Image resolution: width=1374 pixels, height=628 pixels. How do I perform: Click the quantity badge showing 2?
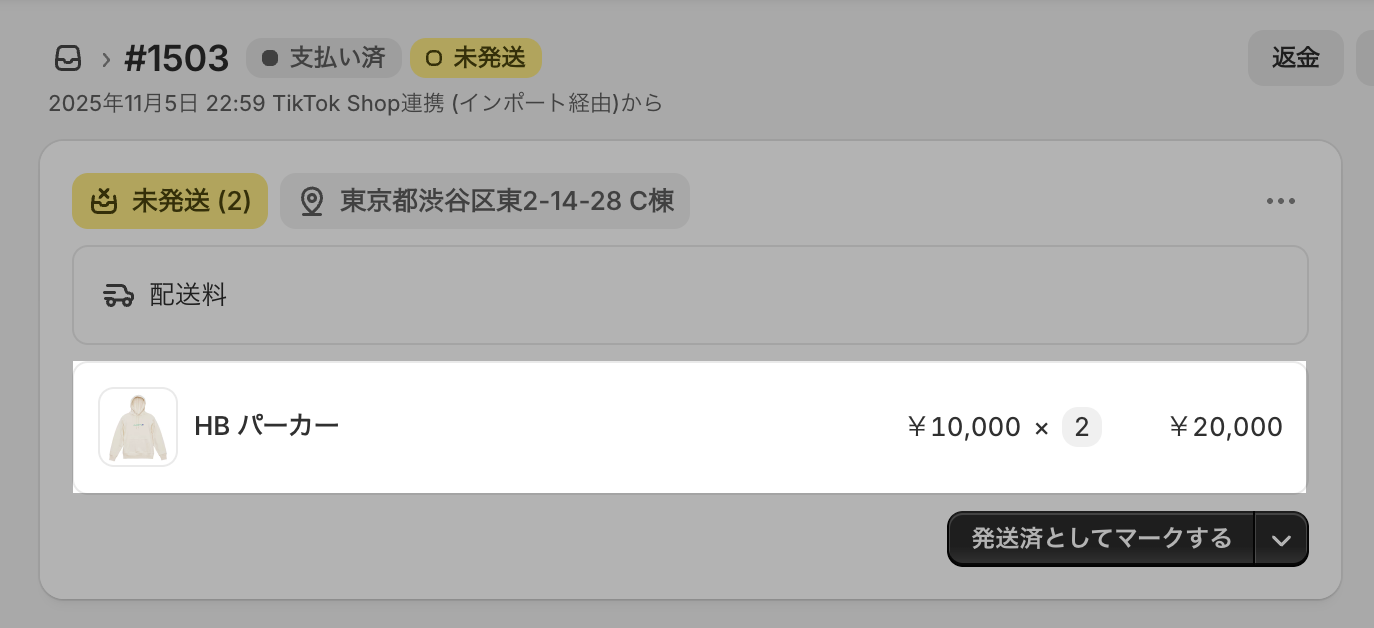(1081, 427)
